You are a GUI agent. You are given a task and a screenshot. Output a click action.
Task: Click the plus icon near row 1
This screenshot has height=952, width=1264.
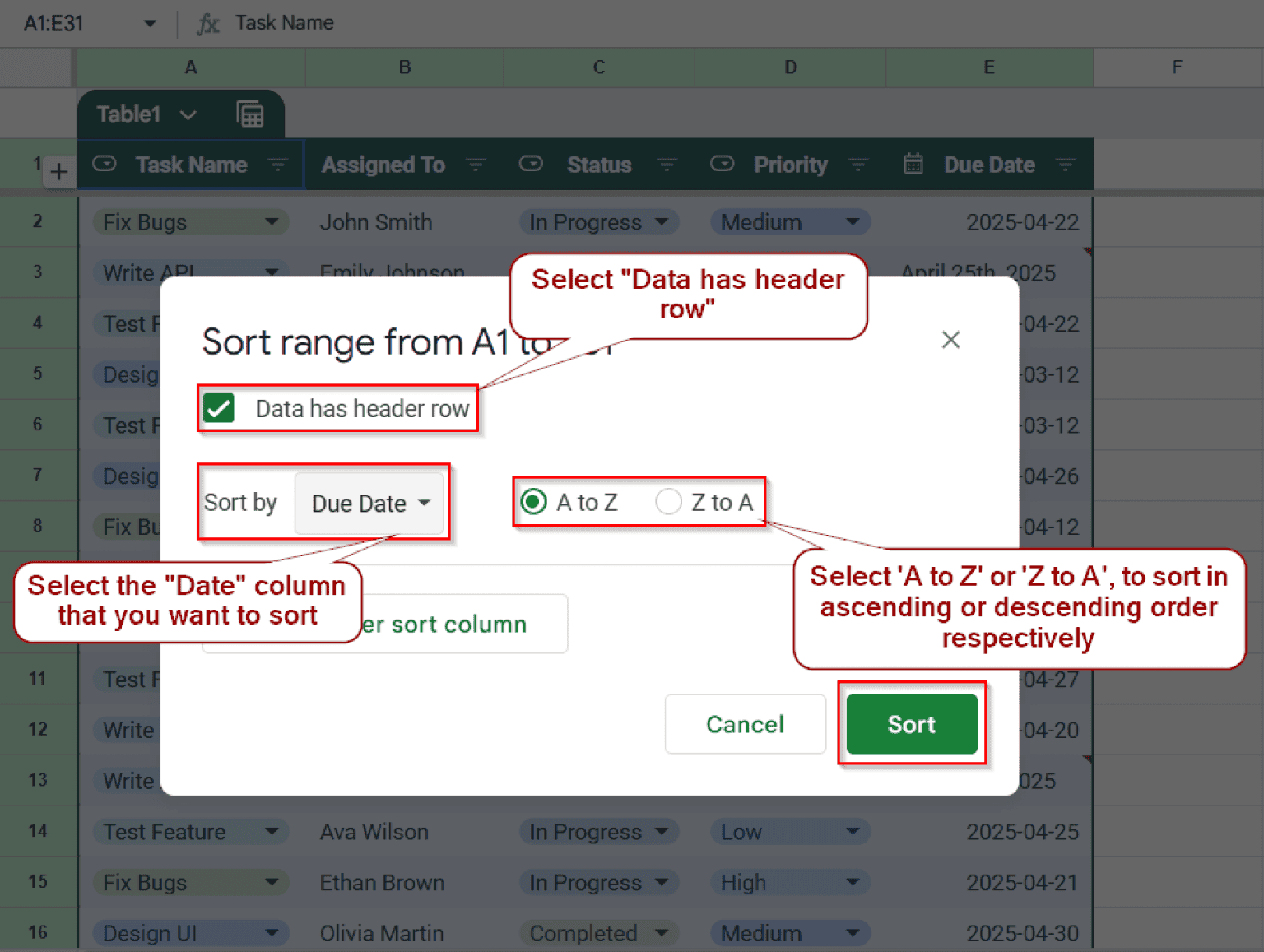tap(58, 171)
